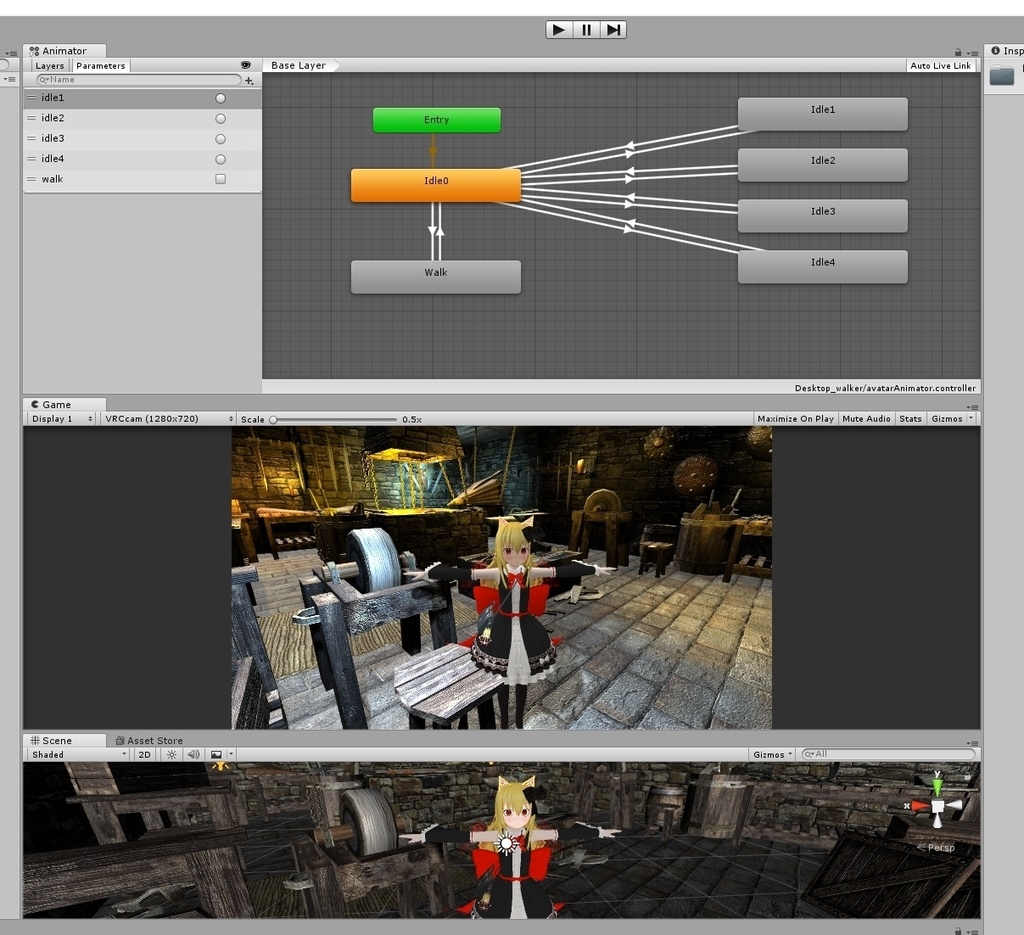Grab the idle2 parameter reorder handle
This screenshot has height=935, width=1024.
31,118
